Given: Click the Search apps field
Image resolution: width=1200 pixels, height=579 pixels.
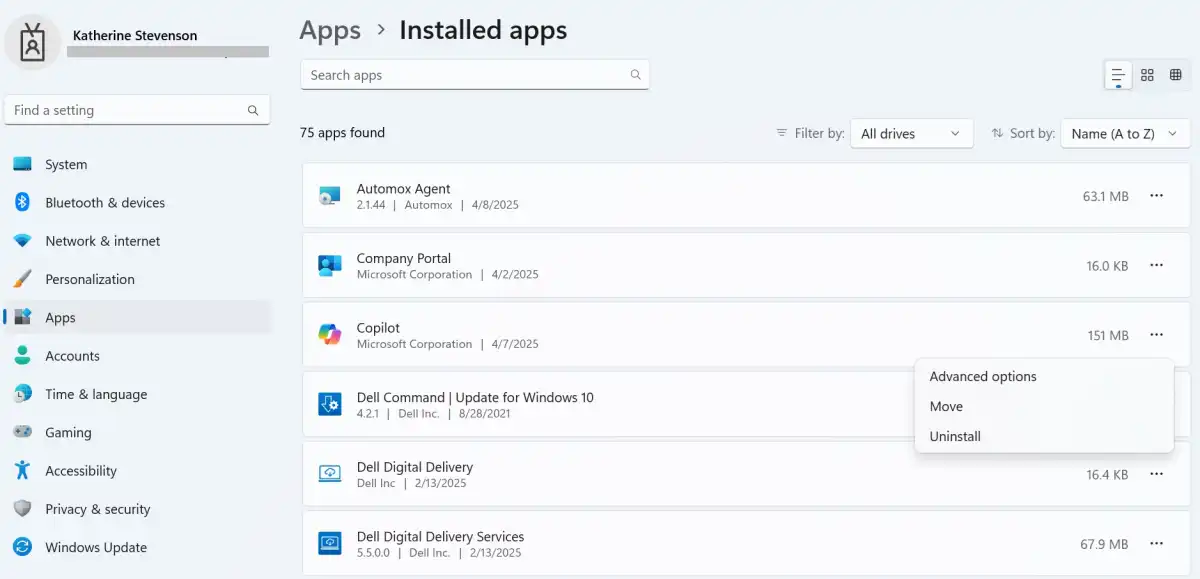Looking at the screenshot, I should [x=475, y=74].
